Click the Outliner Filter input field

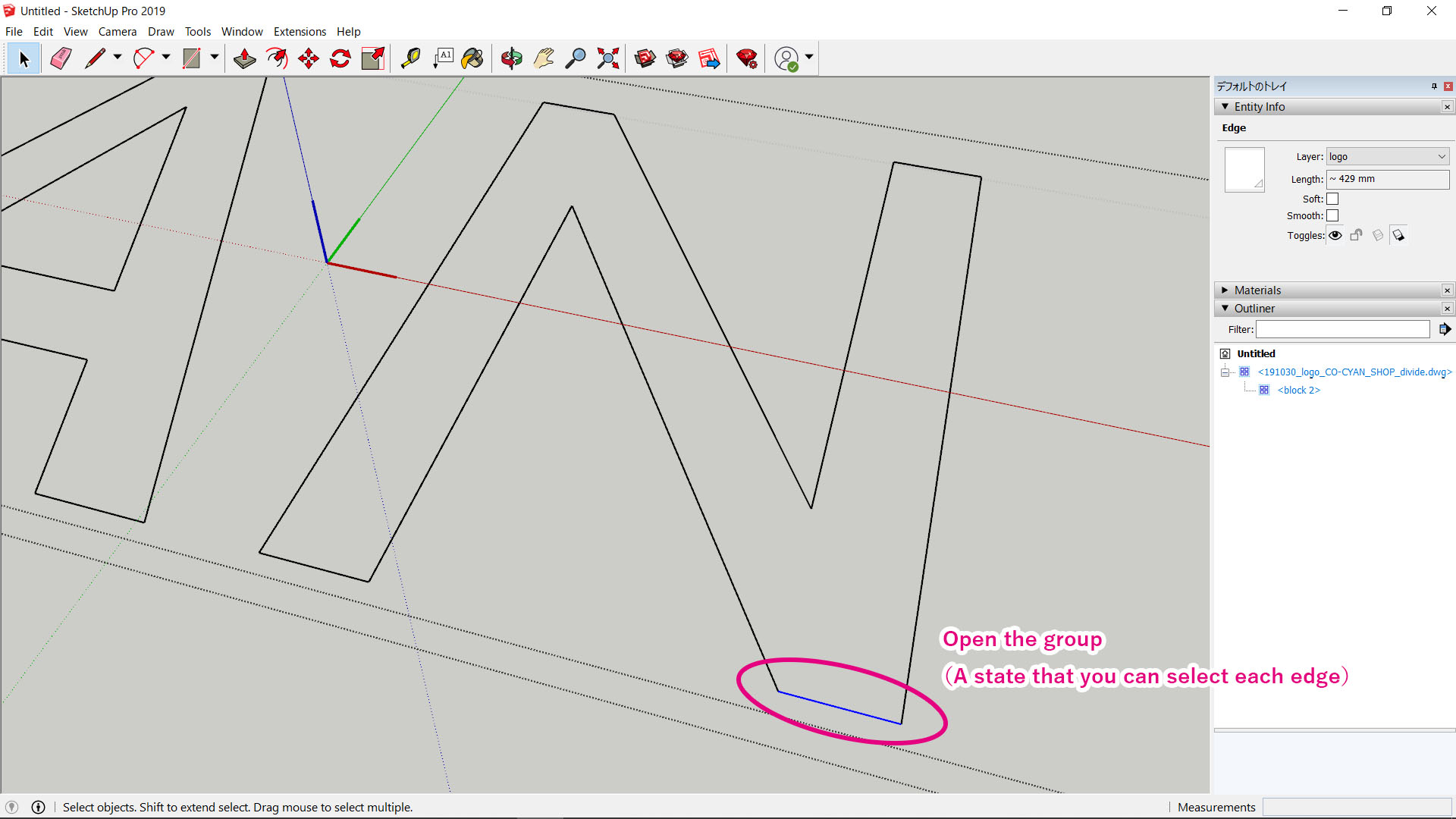point(1342,329)
